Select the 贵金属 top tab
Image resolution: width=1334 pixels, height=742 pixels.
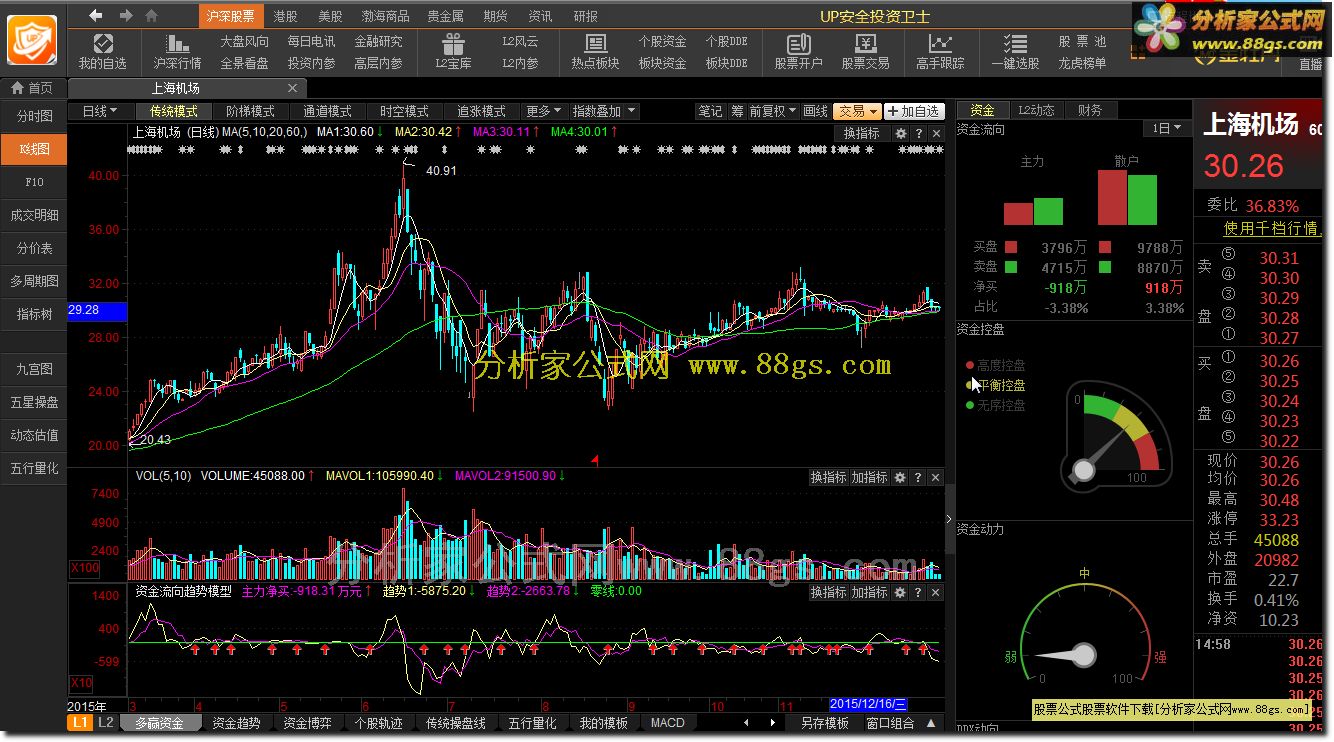point(445,16)
